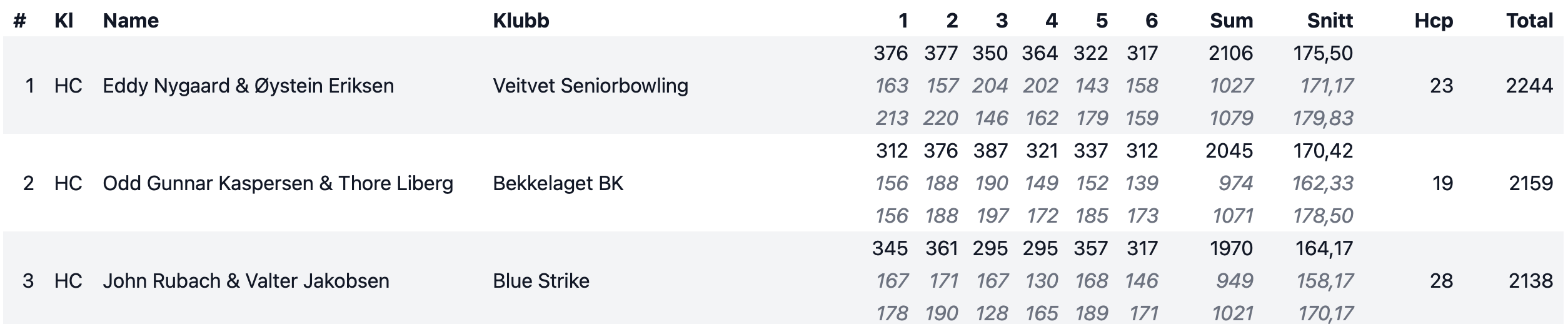Click club name Veitvet Seniorbowling
Screen dimensions: 1568x324
coord(590,86)
